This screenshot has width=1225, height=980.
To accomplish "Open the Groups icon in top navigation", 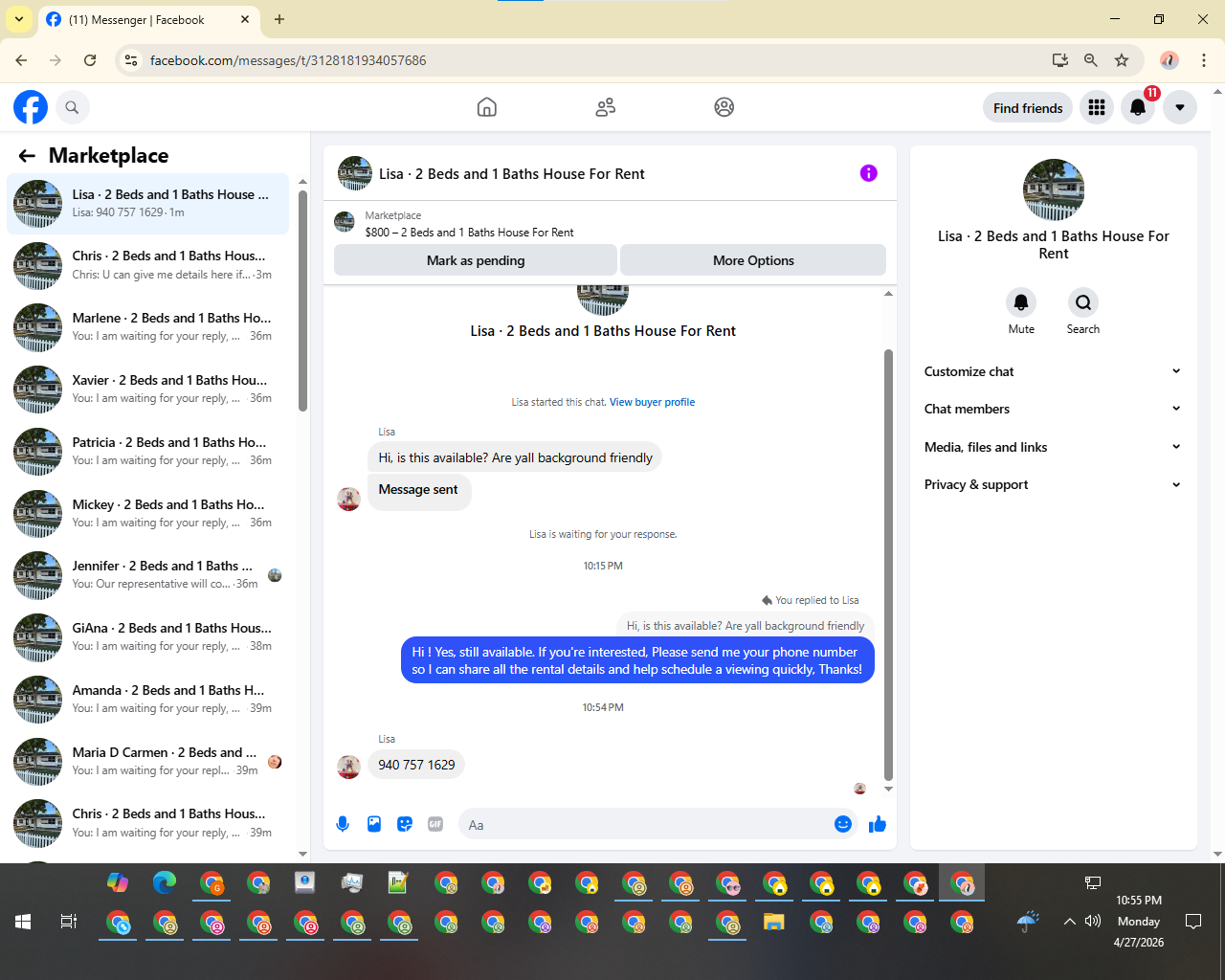I will (724, 107).
